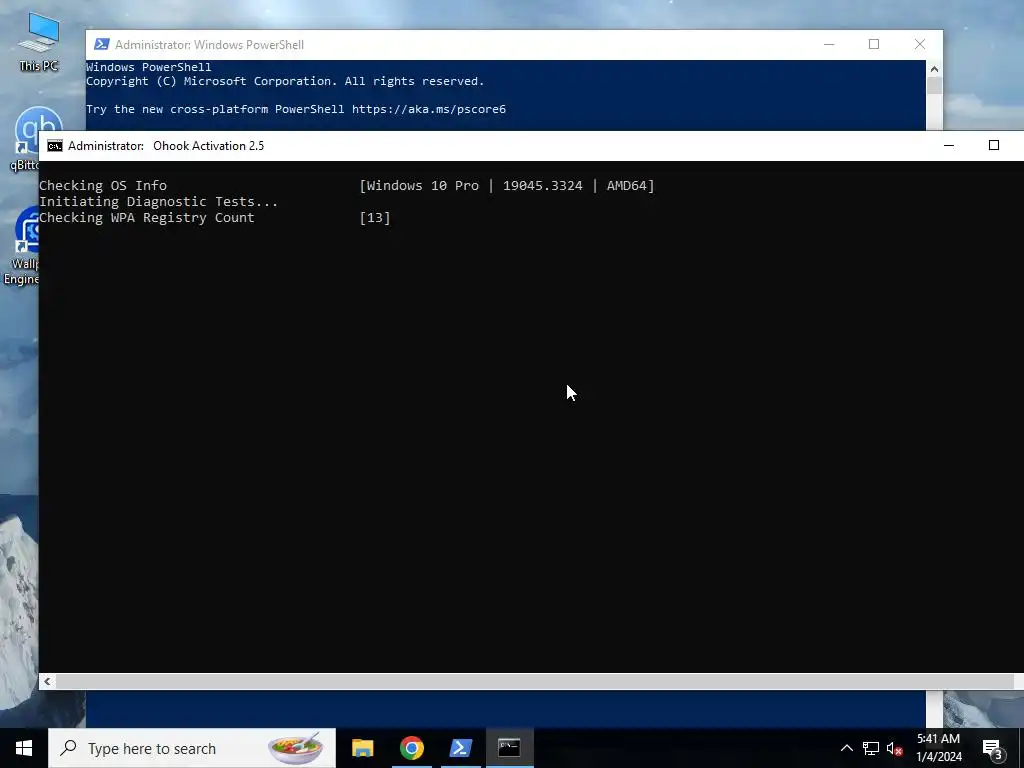Open the Windows Start menu

(24, 748)
